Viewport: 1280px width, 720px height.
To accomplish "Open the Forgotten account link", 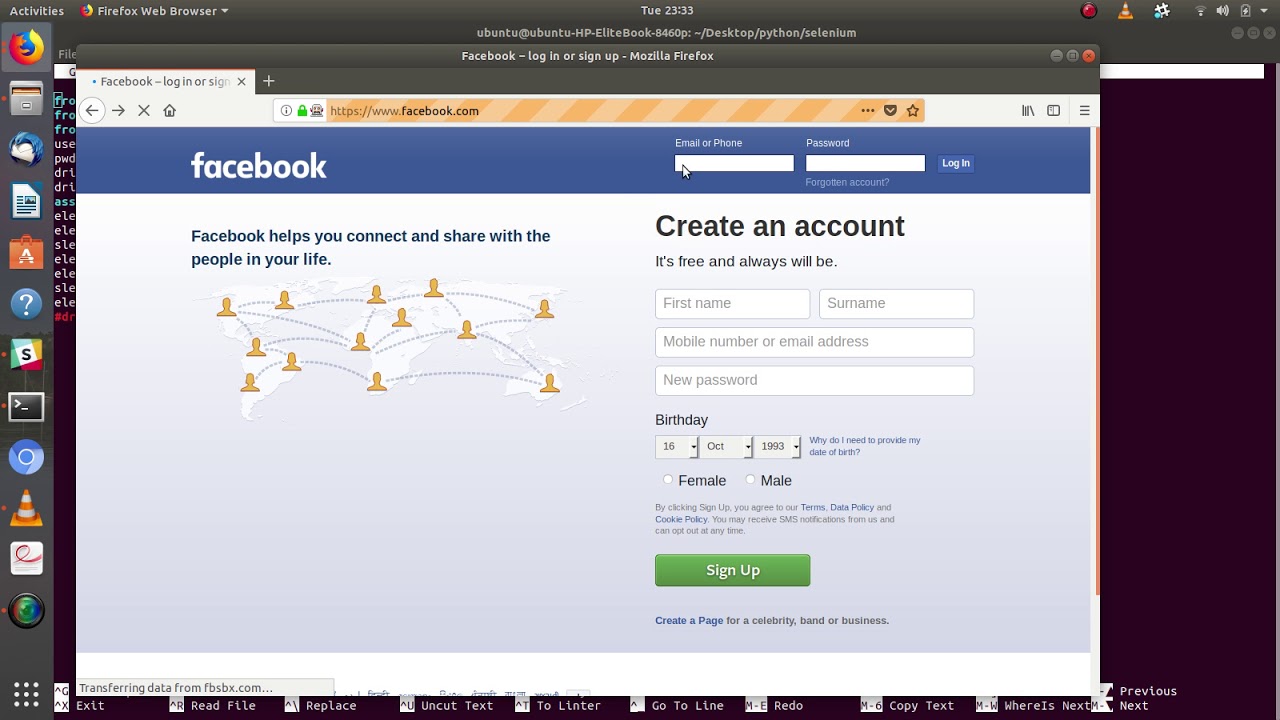I will point(847,182).
